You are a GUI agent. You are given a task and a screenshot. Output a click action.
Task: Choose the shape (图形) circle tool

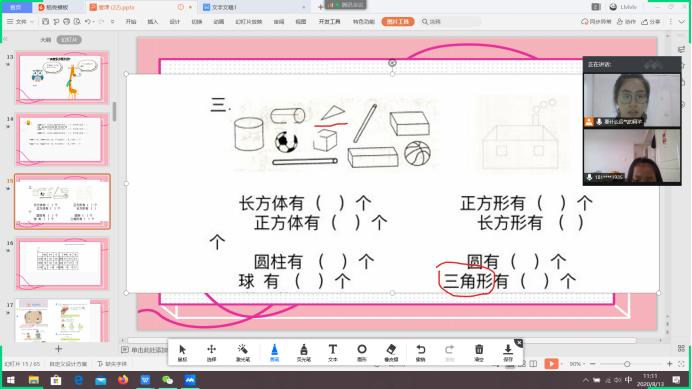(x=361, y=353)
